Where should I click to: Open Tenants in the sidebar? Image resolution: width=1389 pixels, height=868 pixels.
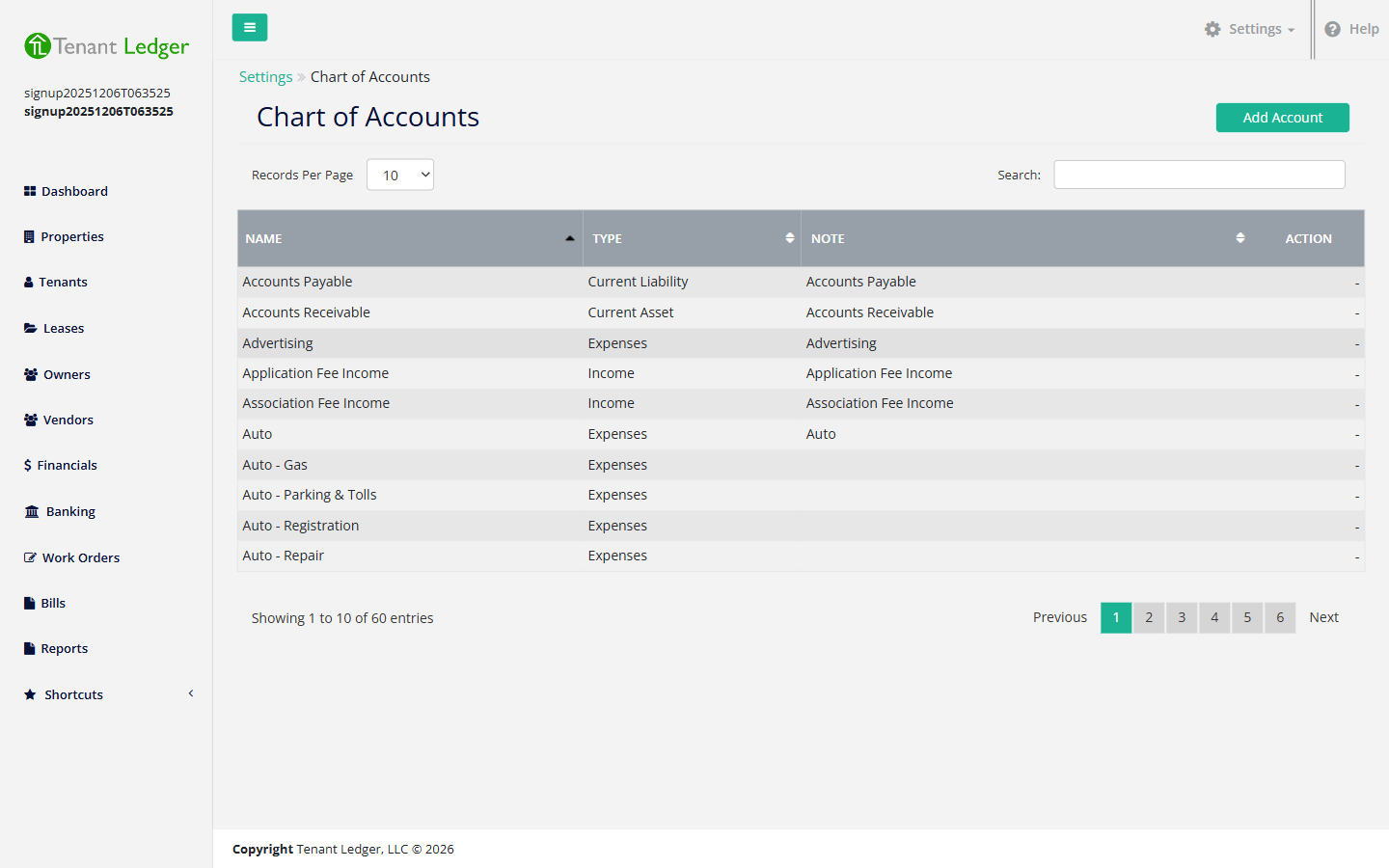63,282
